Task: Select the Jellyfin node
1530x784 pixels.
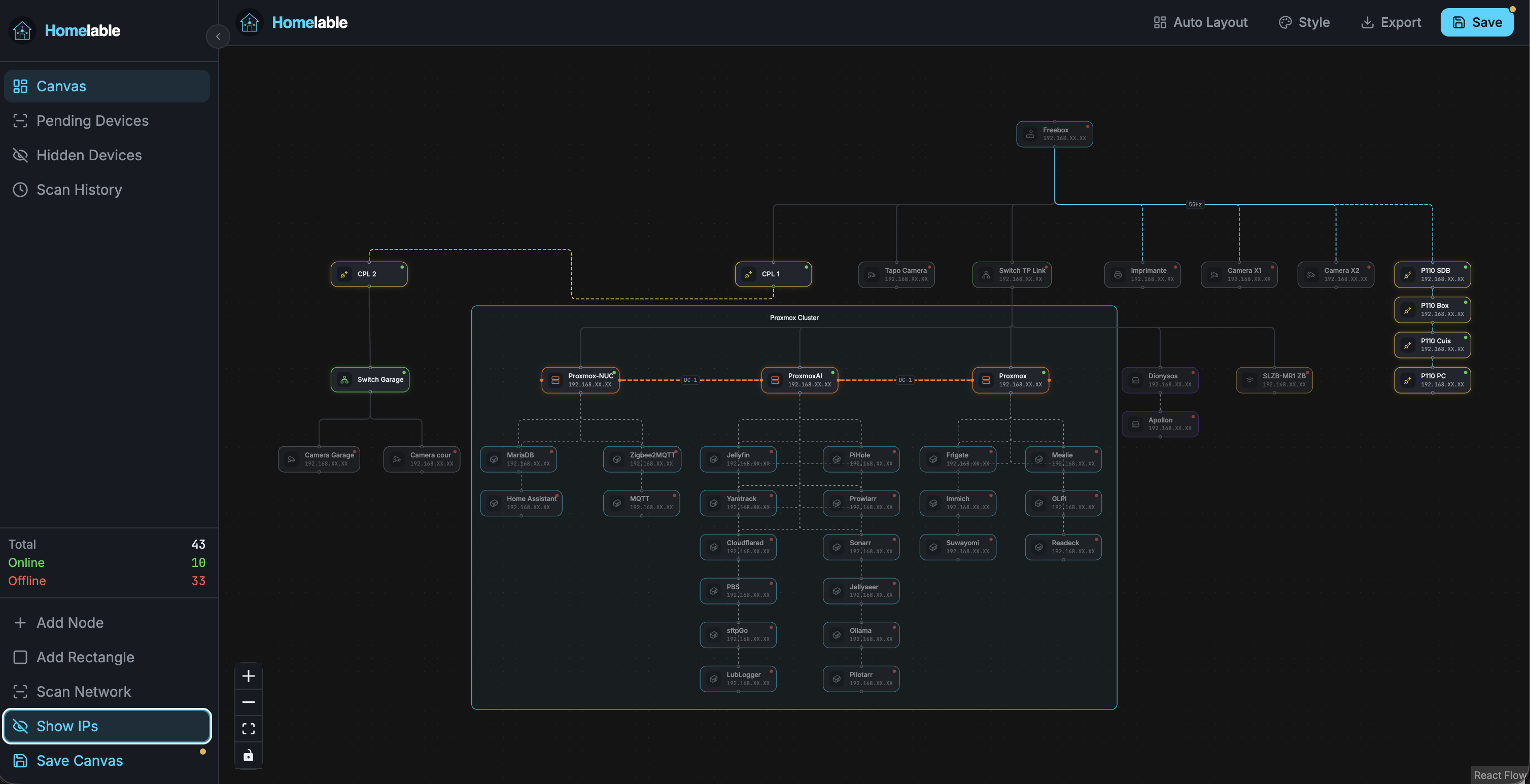Action: (x=738, y=459)
